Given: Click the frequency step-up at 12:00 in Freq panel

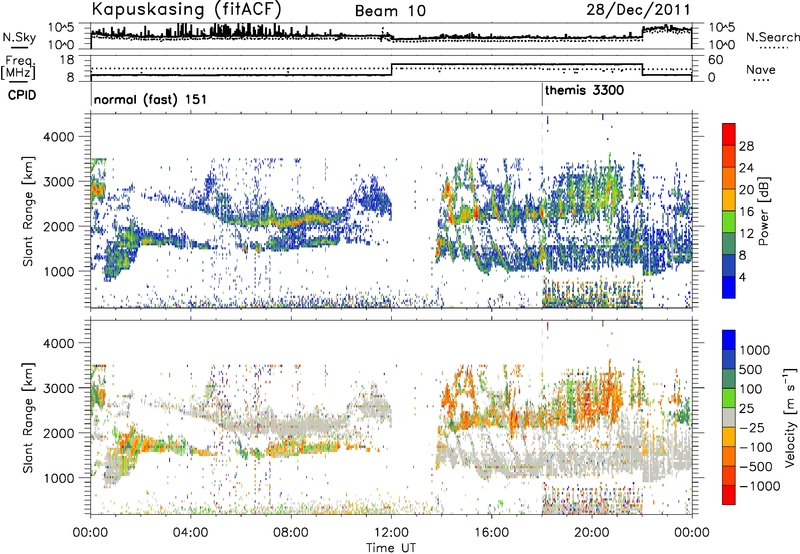Looking at the screenshot, I should (391, 70).
